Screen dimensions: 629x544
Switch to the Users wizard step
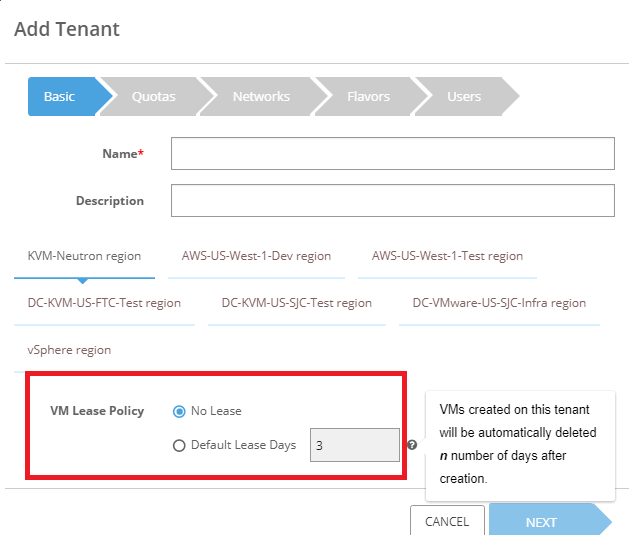[464, 97]
